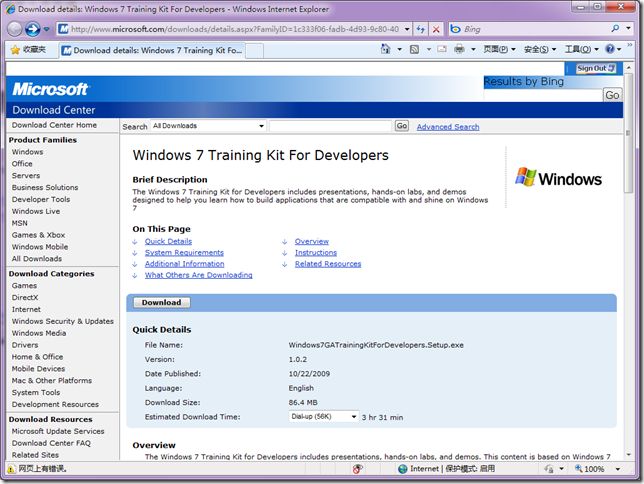Screen dimensions: 644x484
Task: Click the Print toolbar icon
Action: [459, 49]
